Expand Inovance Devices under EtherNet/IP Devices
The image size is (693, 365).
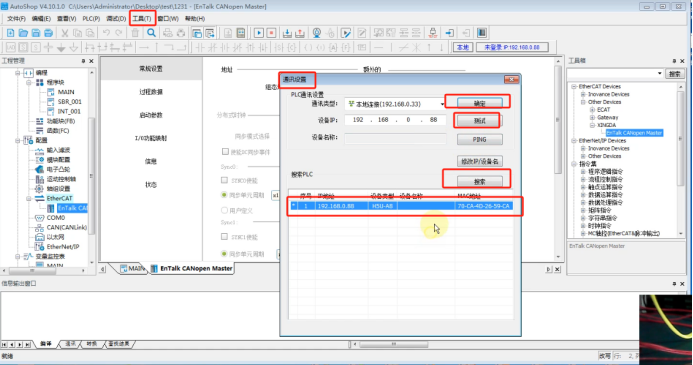pos(583,148)
